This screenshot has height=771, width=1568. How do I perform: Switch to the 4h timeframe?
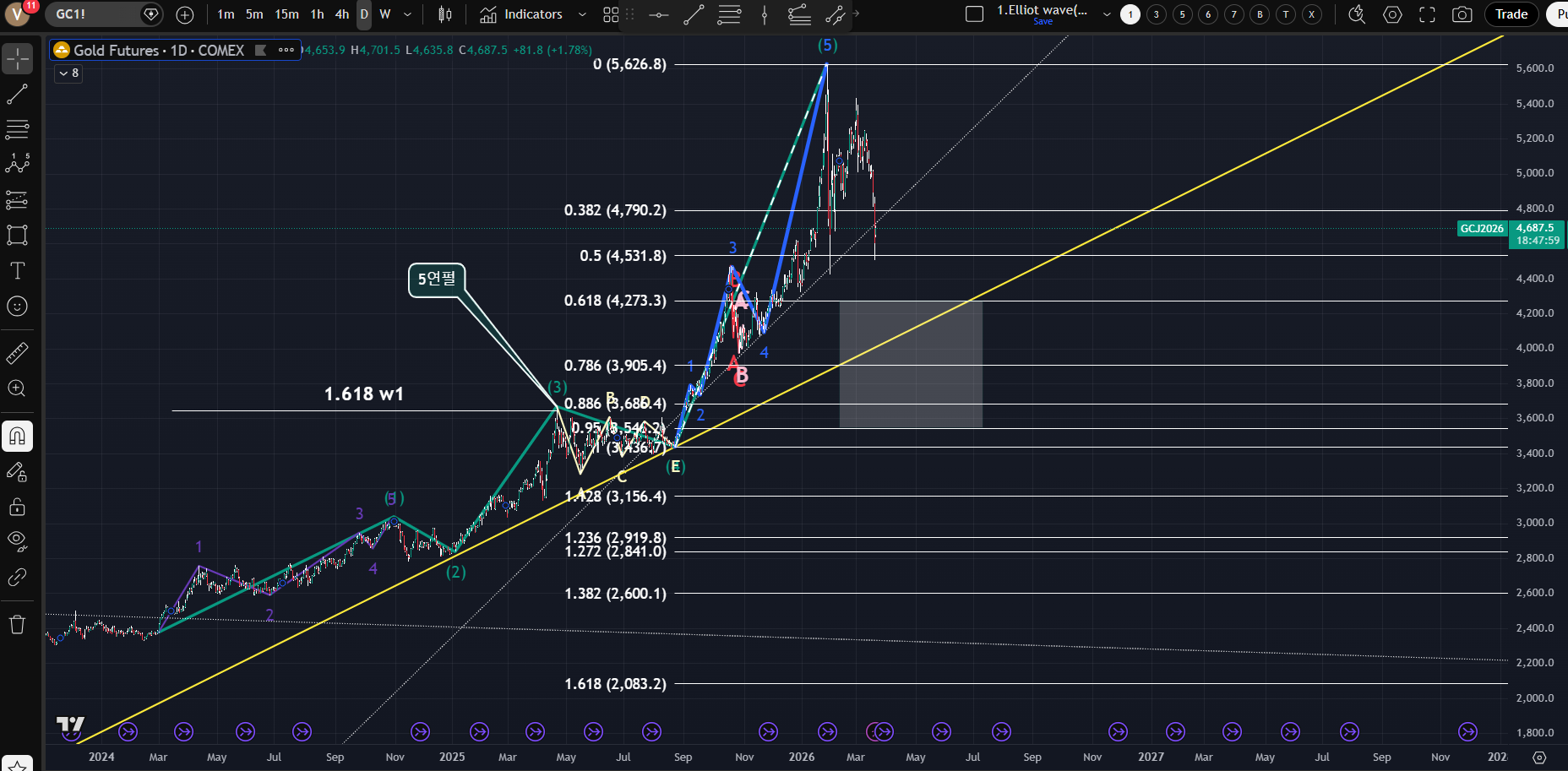point(341,14)
